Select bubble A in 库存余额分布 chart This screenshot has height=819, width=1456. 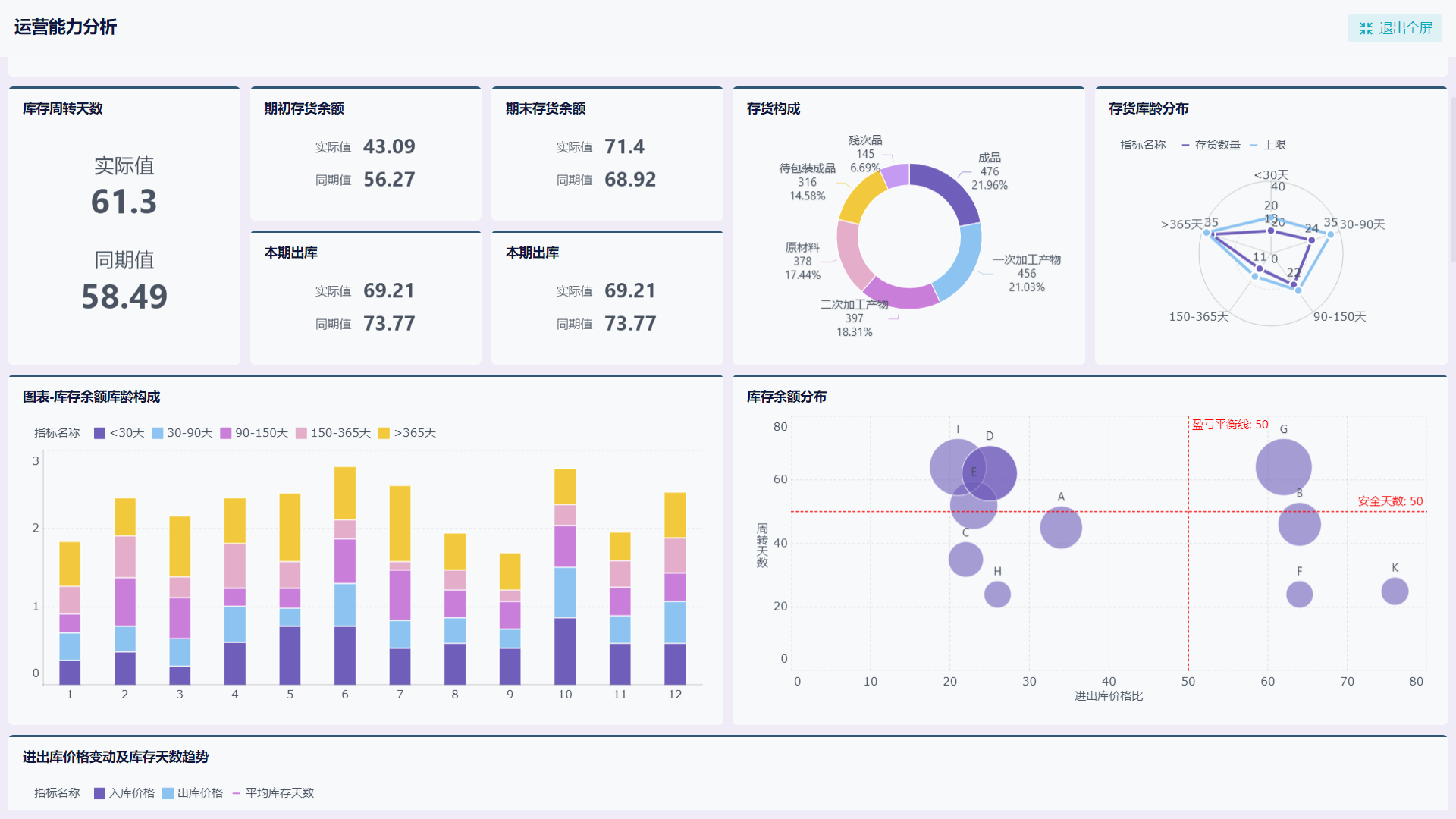click(x=1060, y=528)
